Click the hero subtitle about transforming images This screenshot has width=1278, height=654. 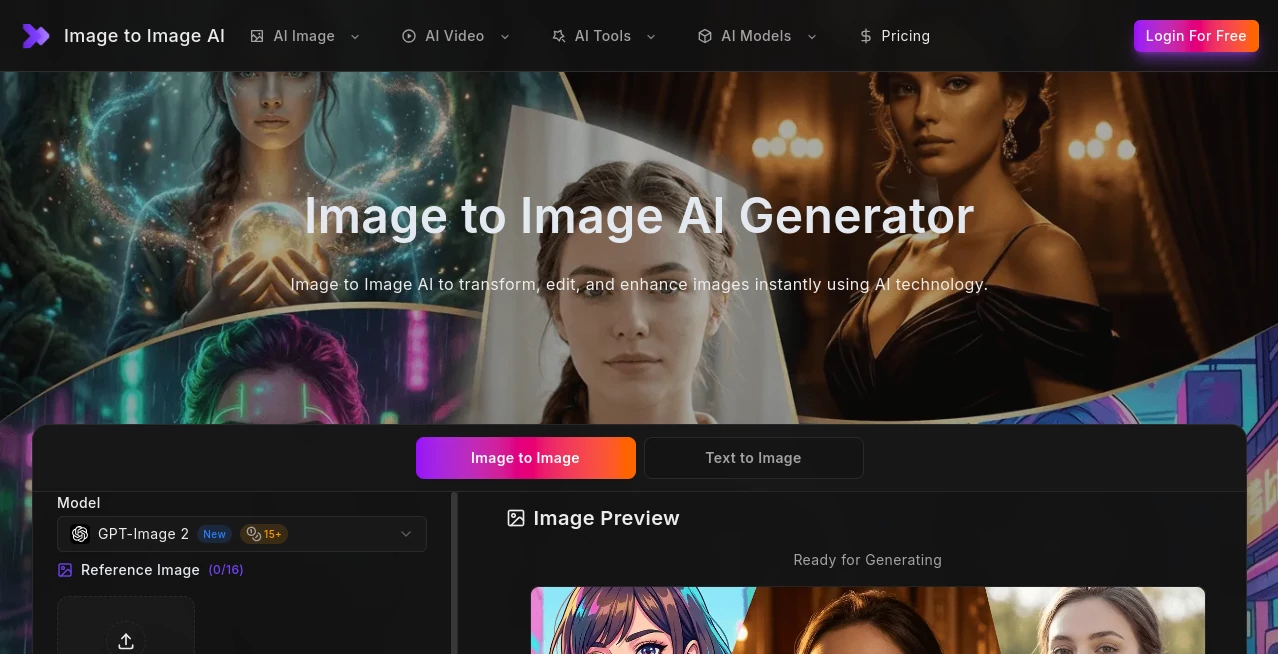pos(639,285)
